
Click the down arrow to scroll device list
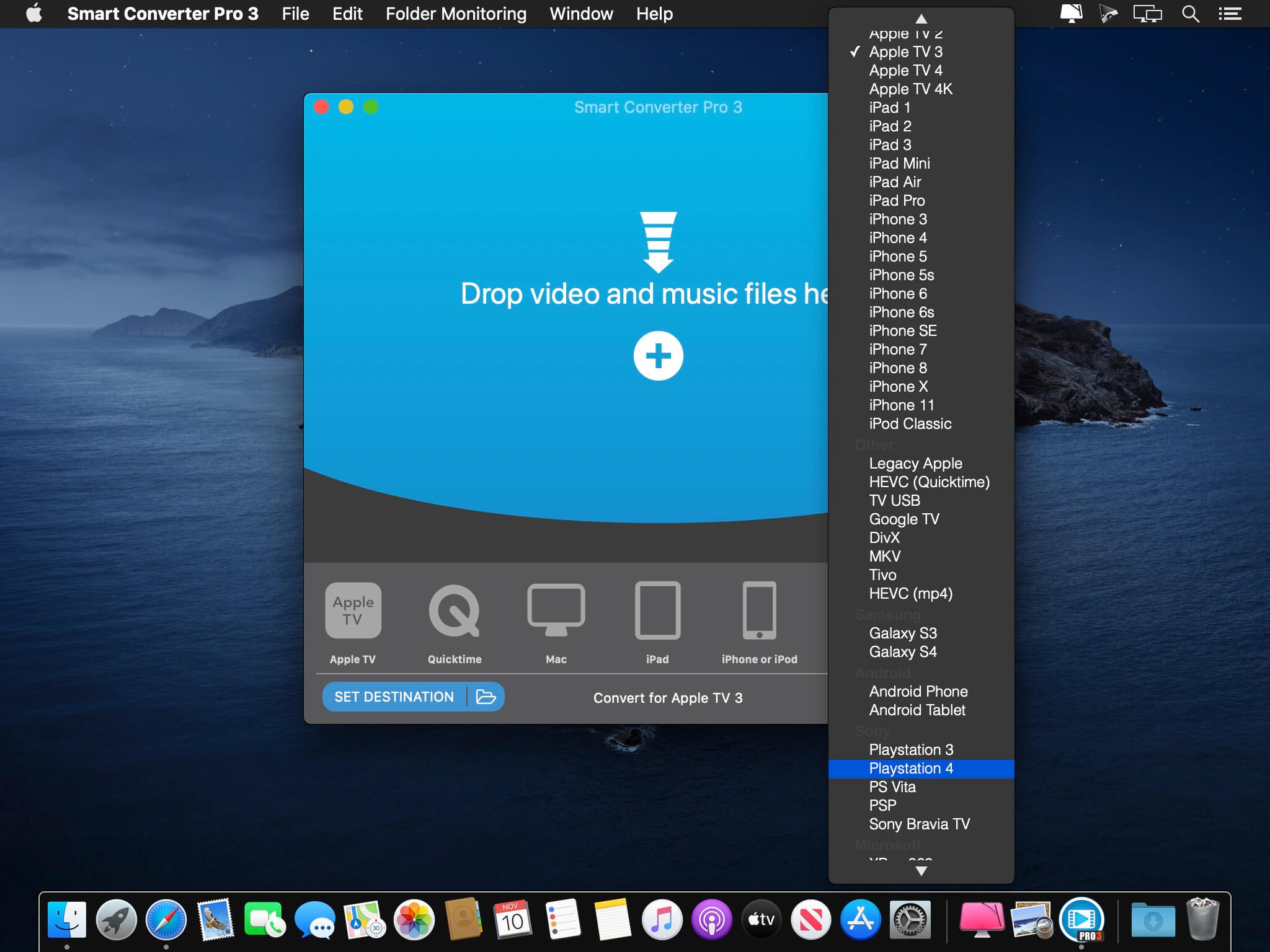pos(921,871)
